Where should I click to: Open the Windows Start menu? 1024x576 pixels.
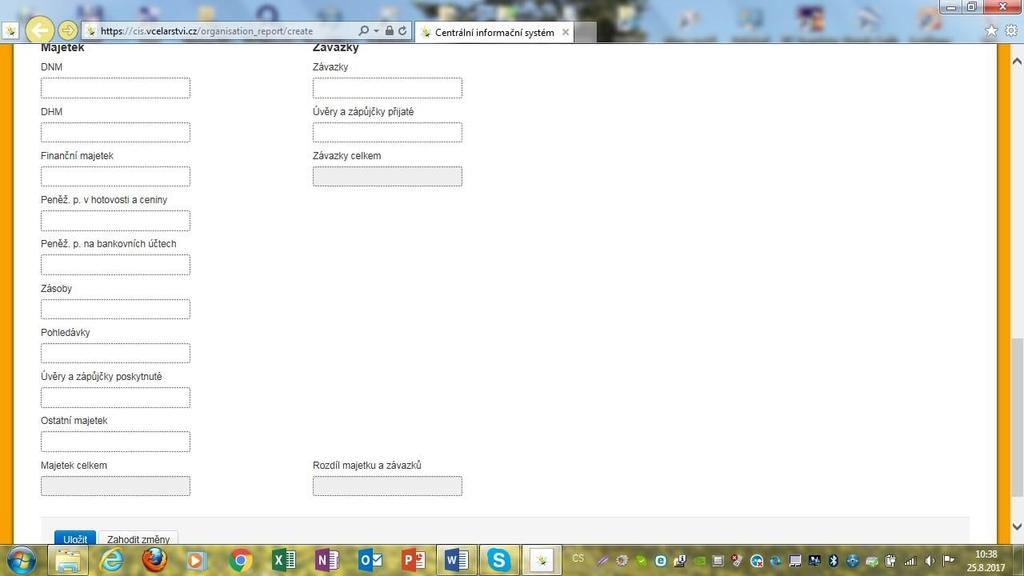pyautogui.click(x=21, y=560)
